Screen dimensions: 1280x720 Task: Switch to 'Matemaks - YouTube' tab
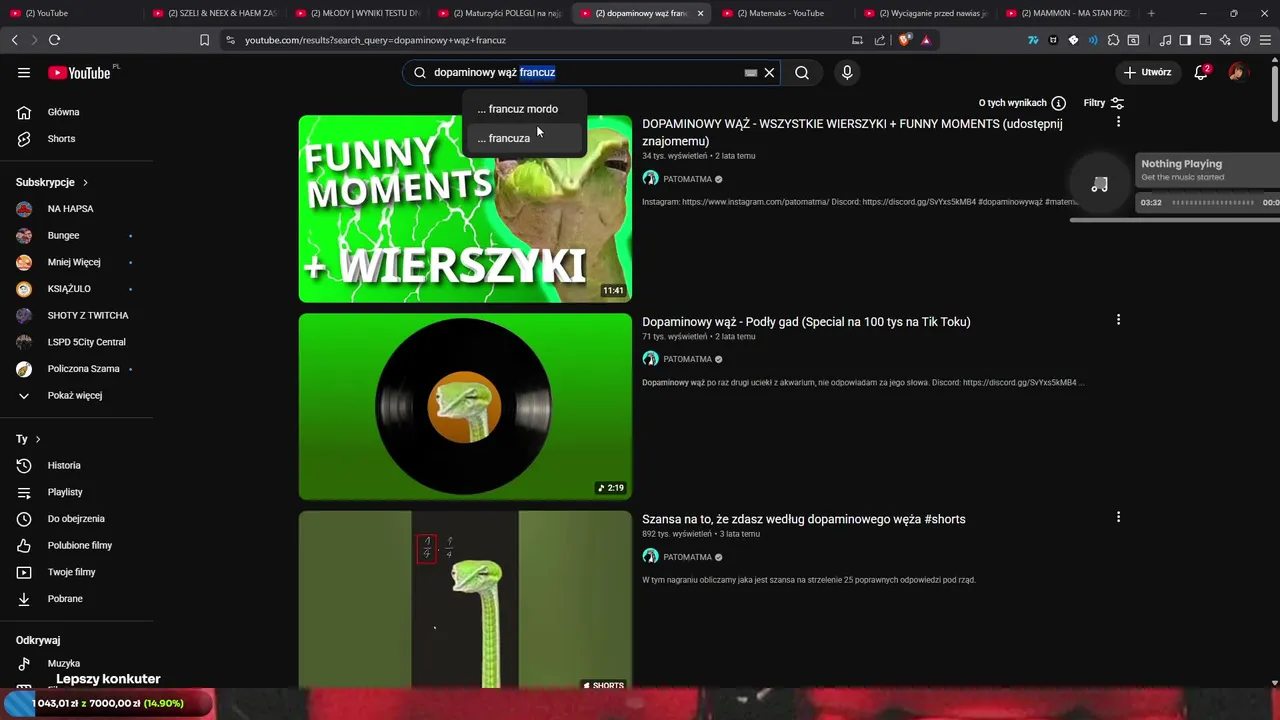click(x=782, y=13)
